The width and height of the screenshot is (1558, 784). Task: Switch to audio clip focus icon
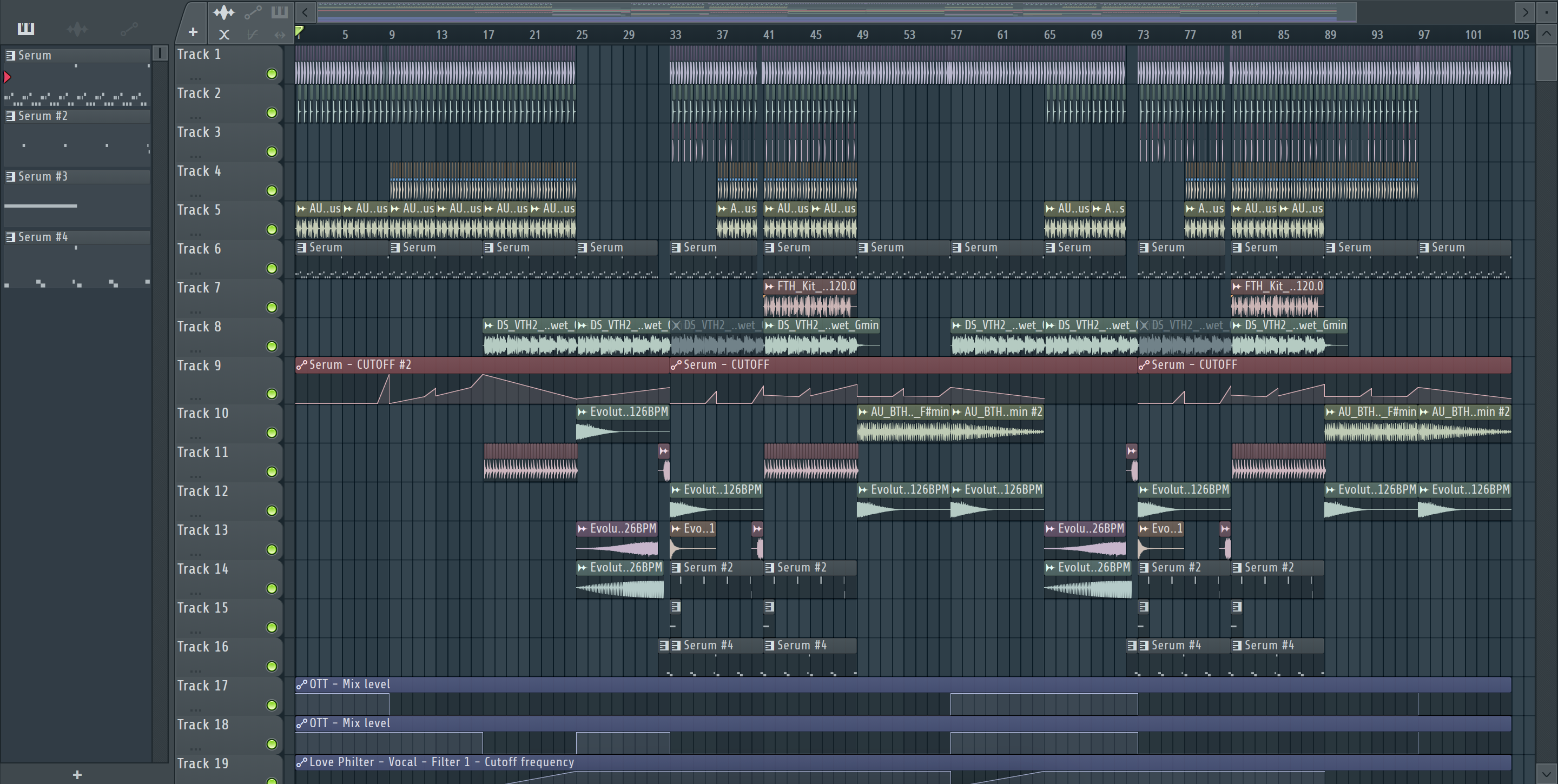(224, 12)
